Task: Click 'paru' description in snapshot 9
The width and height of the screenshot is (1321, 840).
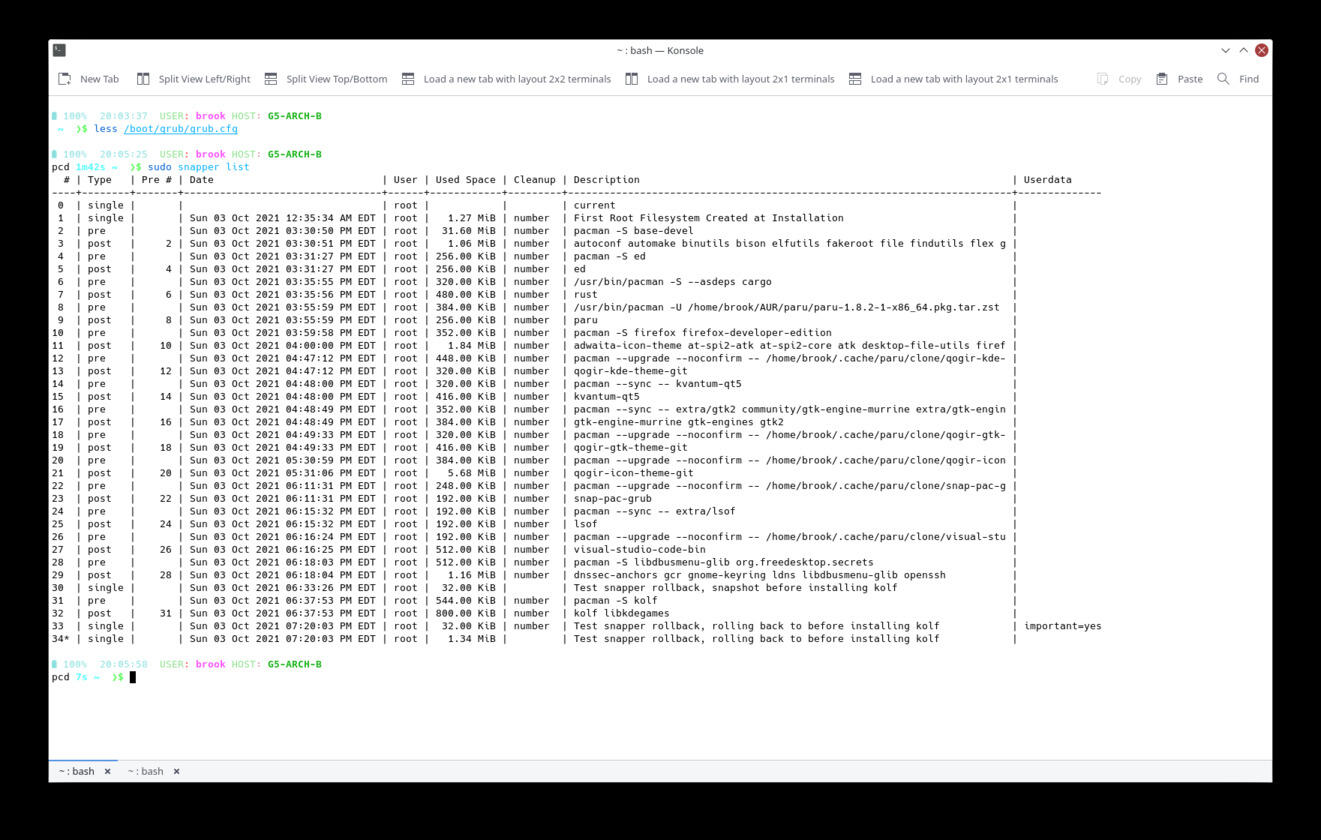Action: [585, 320]
